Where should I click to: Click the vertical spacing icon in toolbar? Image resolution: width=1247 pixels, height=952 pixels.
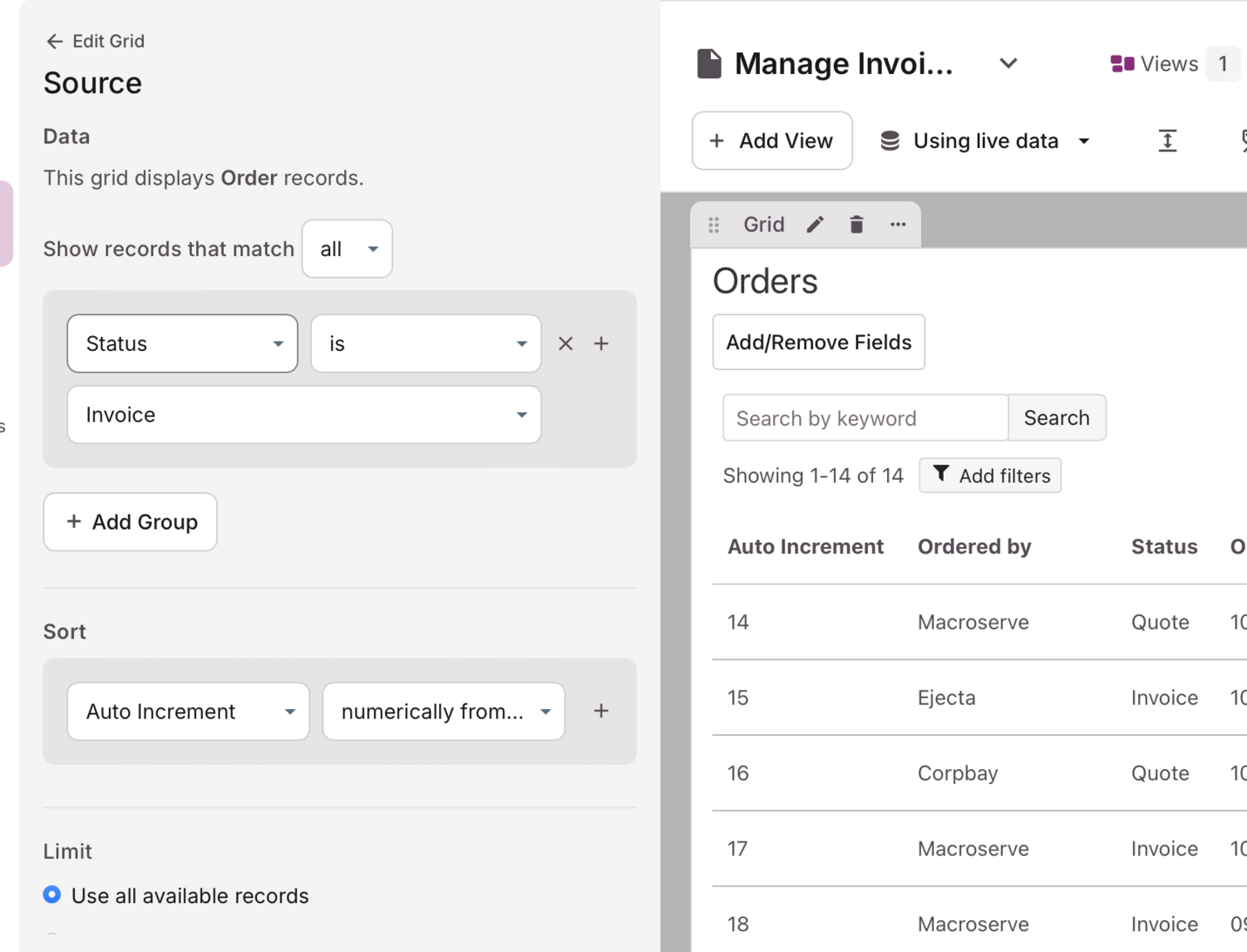click(x=1167, y=141)
